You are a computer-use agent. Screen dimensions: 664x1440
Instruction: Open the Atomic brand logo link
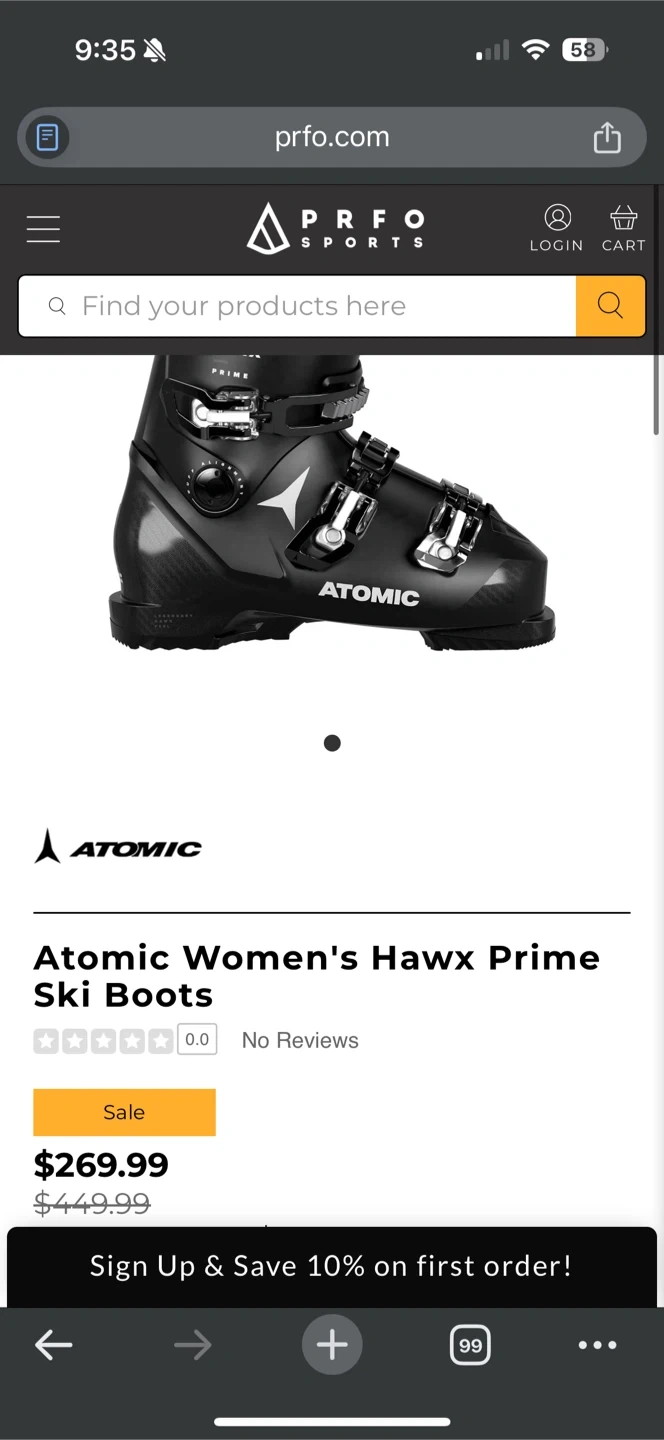(118, 847)
